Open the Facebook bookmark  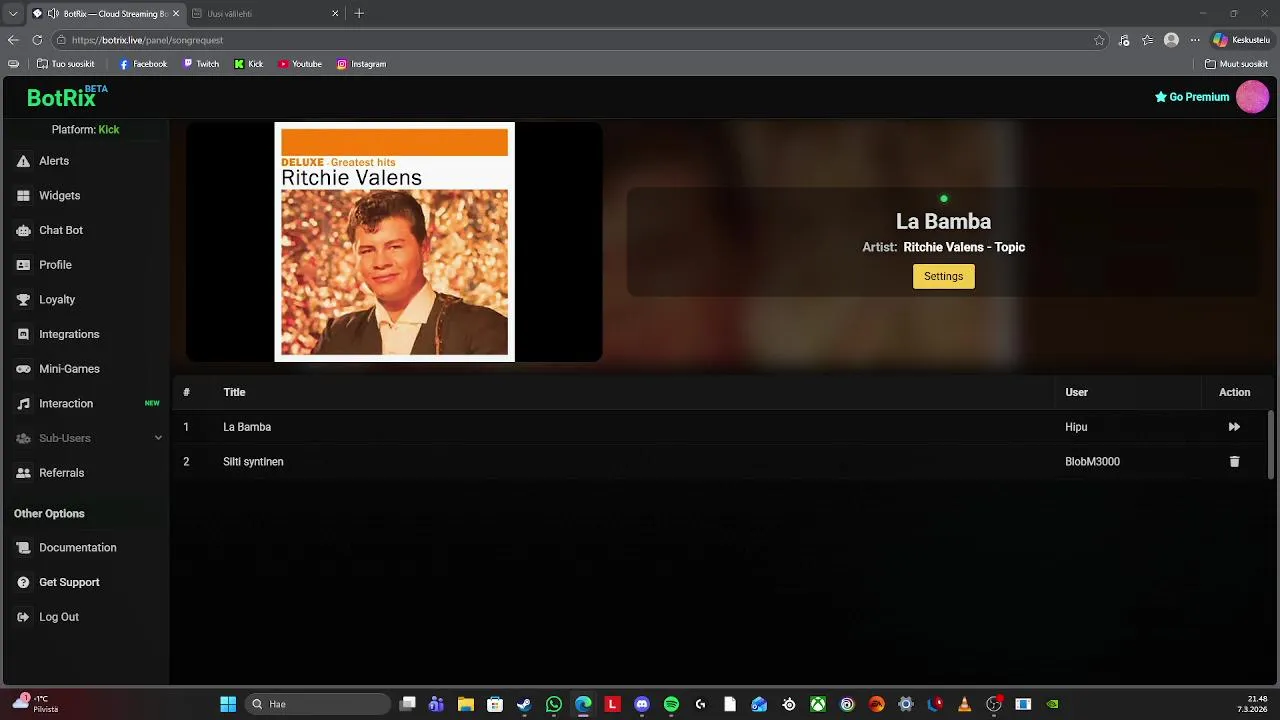click(x=143, y=64)
